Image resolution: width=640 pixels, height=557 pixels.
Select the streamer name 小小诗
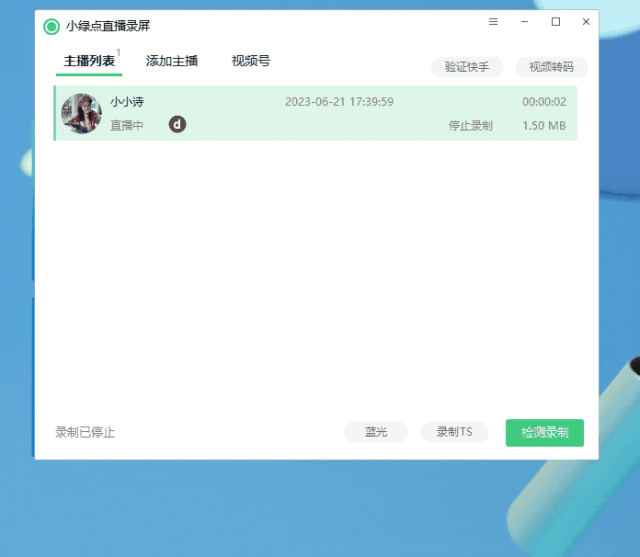pyautogui.click(x=127, y=102)
